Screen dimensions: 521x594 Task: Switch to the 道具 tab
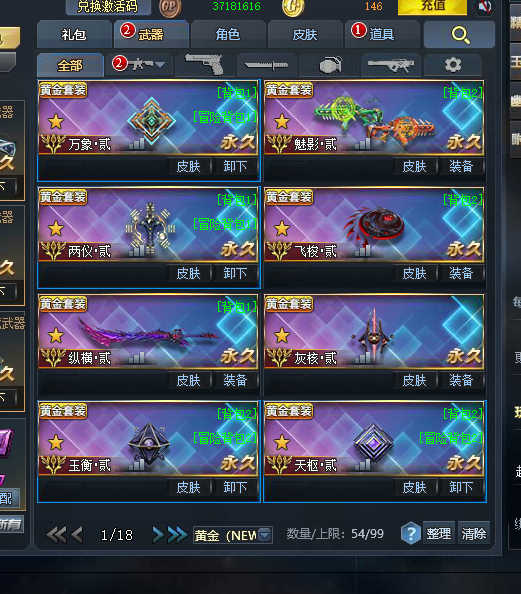[x=381, y=35]
